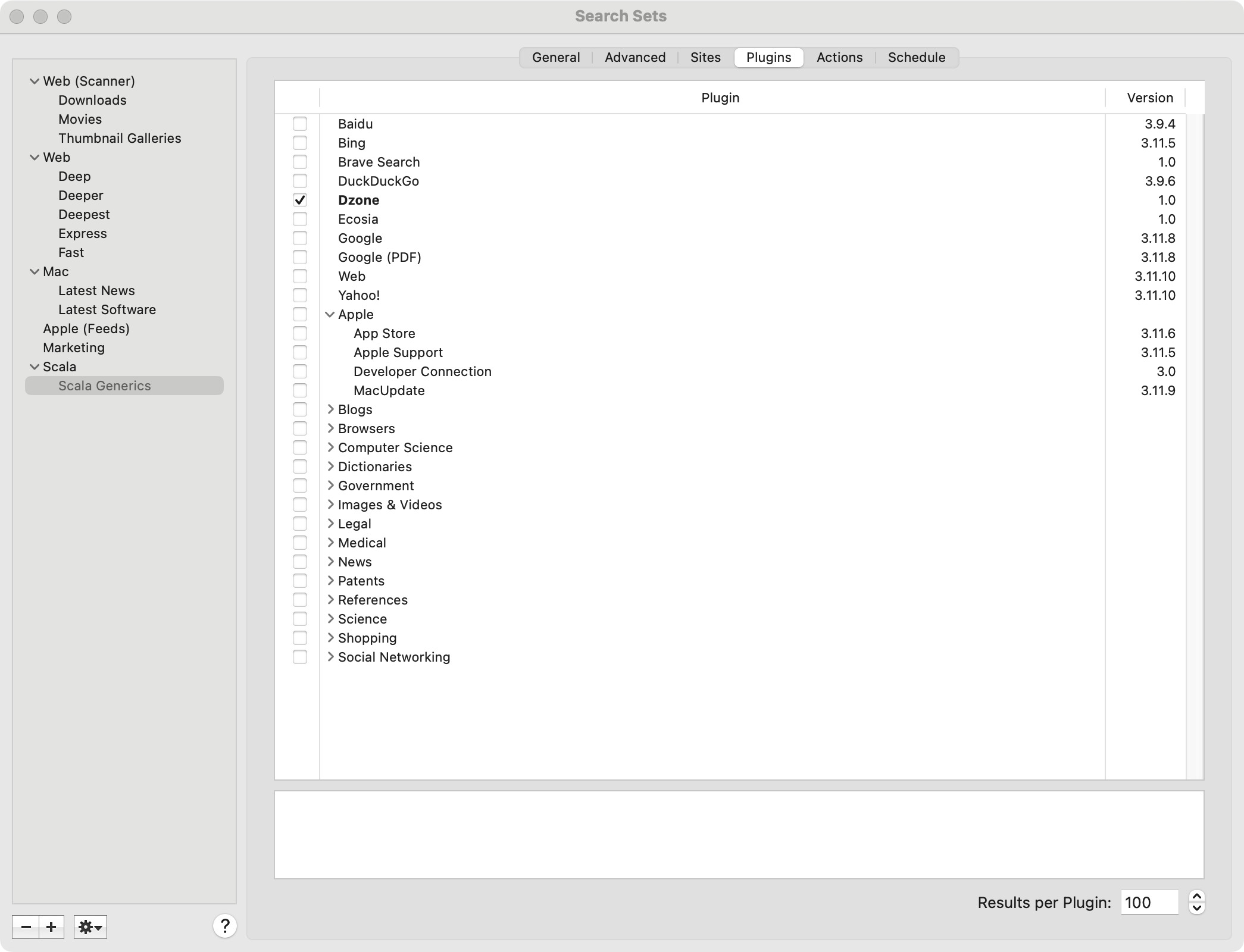Click the Results per Plugin field
Screen dimensions: 1244x952
(1149, 903)
